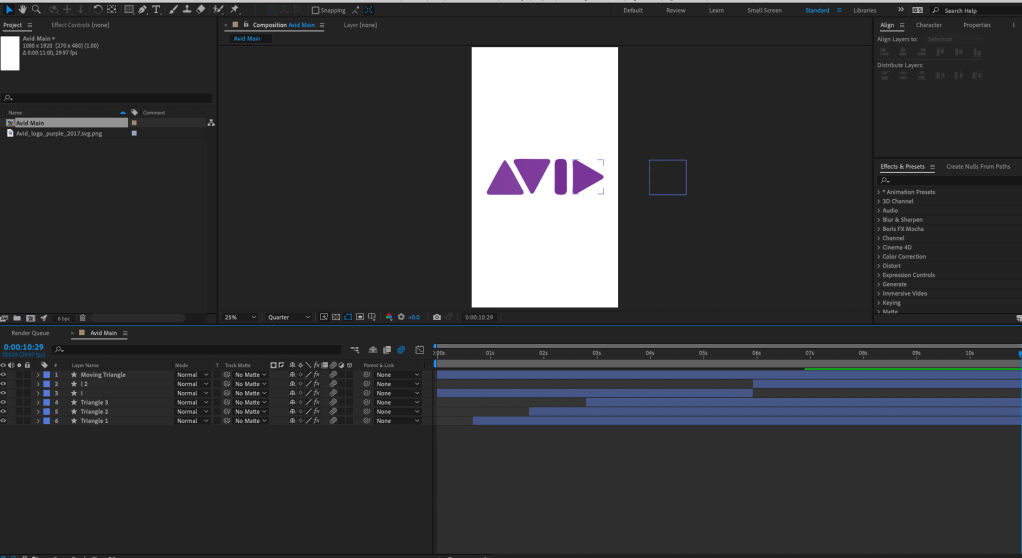Viewport: 1022px width, 558px height.
Task: Expand the Color Correction effects category
Action: tap(903, 257)
